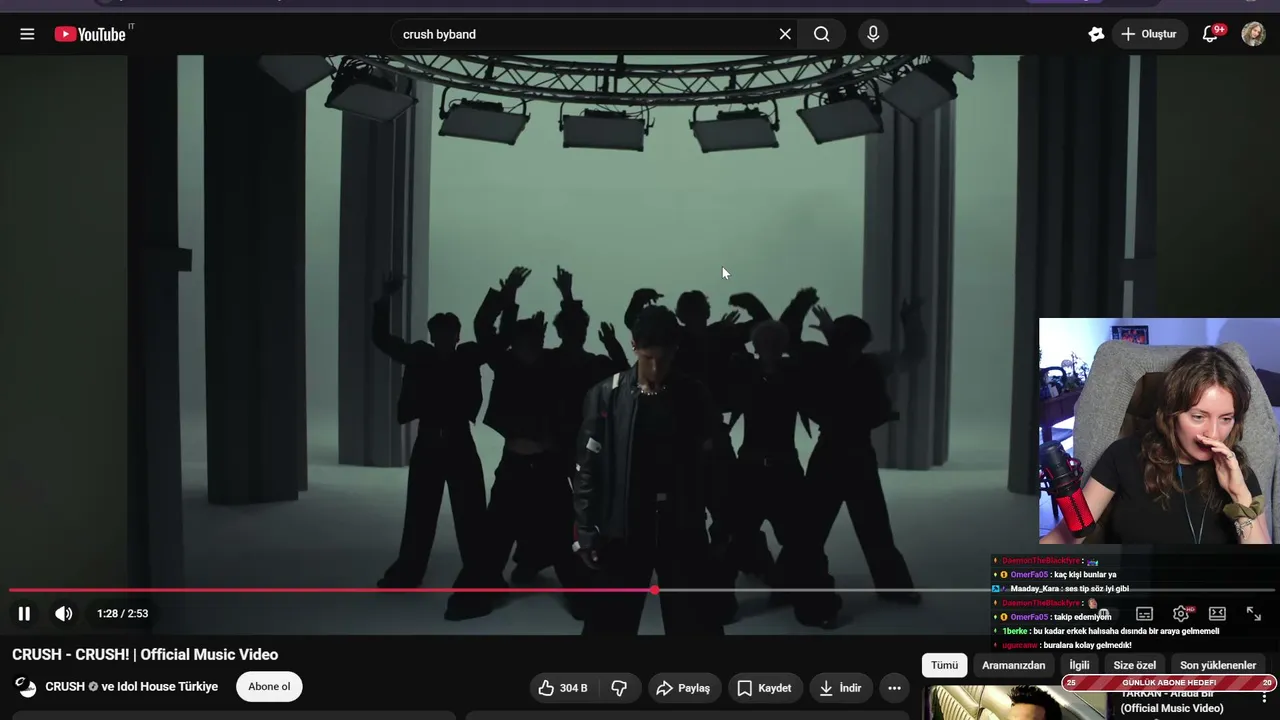Pause the playing video
Image resolution: width=1280 pixels, height=720 pixels.
24,614
